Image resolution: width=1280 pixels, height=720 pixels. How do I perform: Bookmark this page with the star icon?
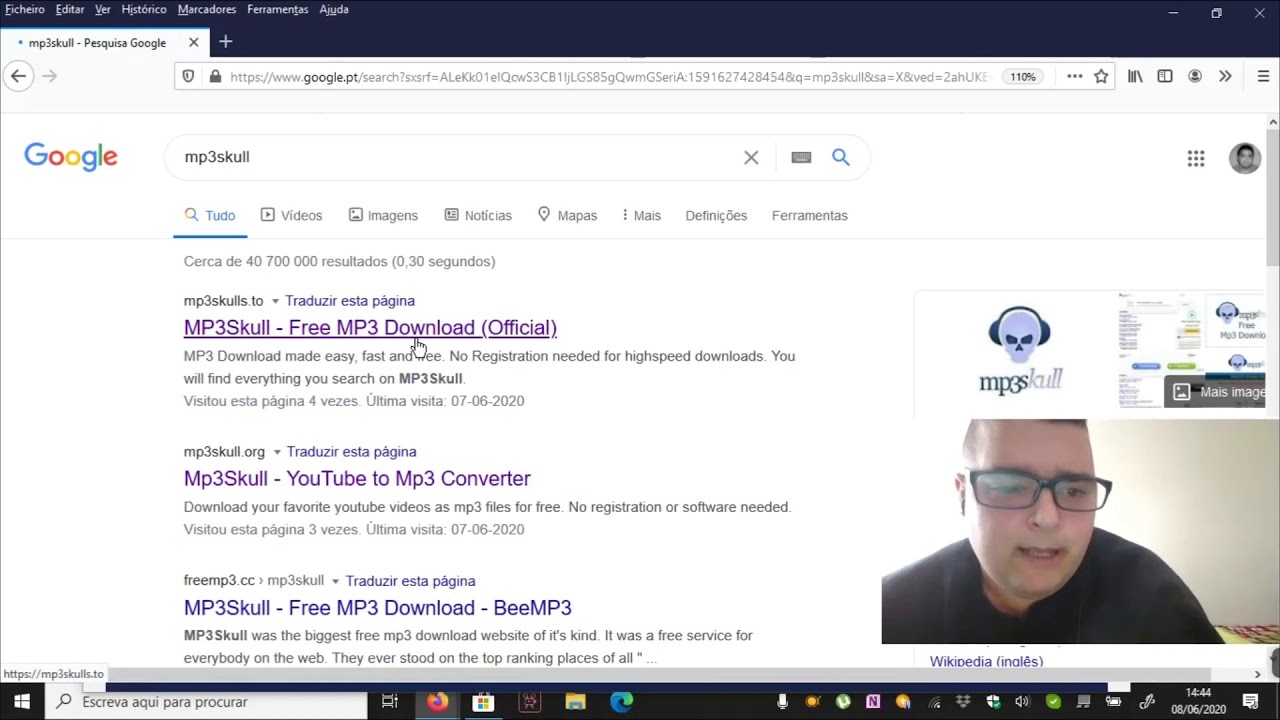coord(1101,76)
